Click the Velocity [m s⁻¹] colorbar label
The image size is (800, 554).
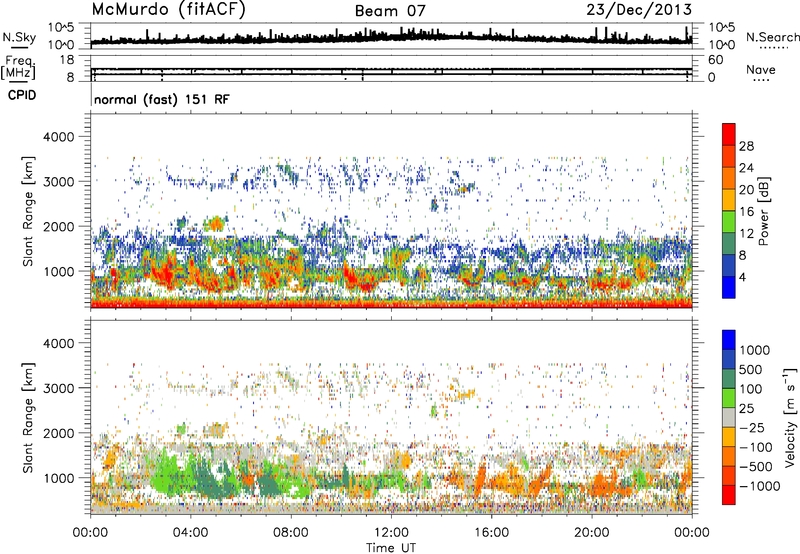point(790,417)
